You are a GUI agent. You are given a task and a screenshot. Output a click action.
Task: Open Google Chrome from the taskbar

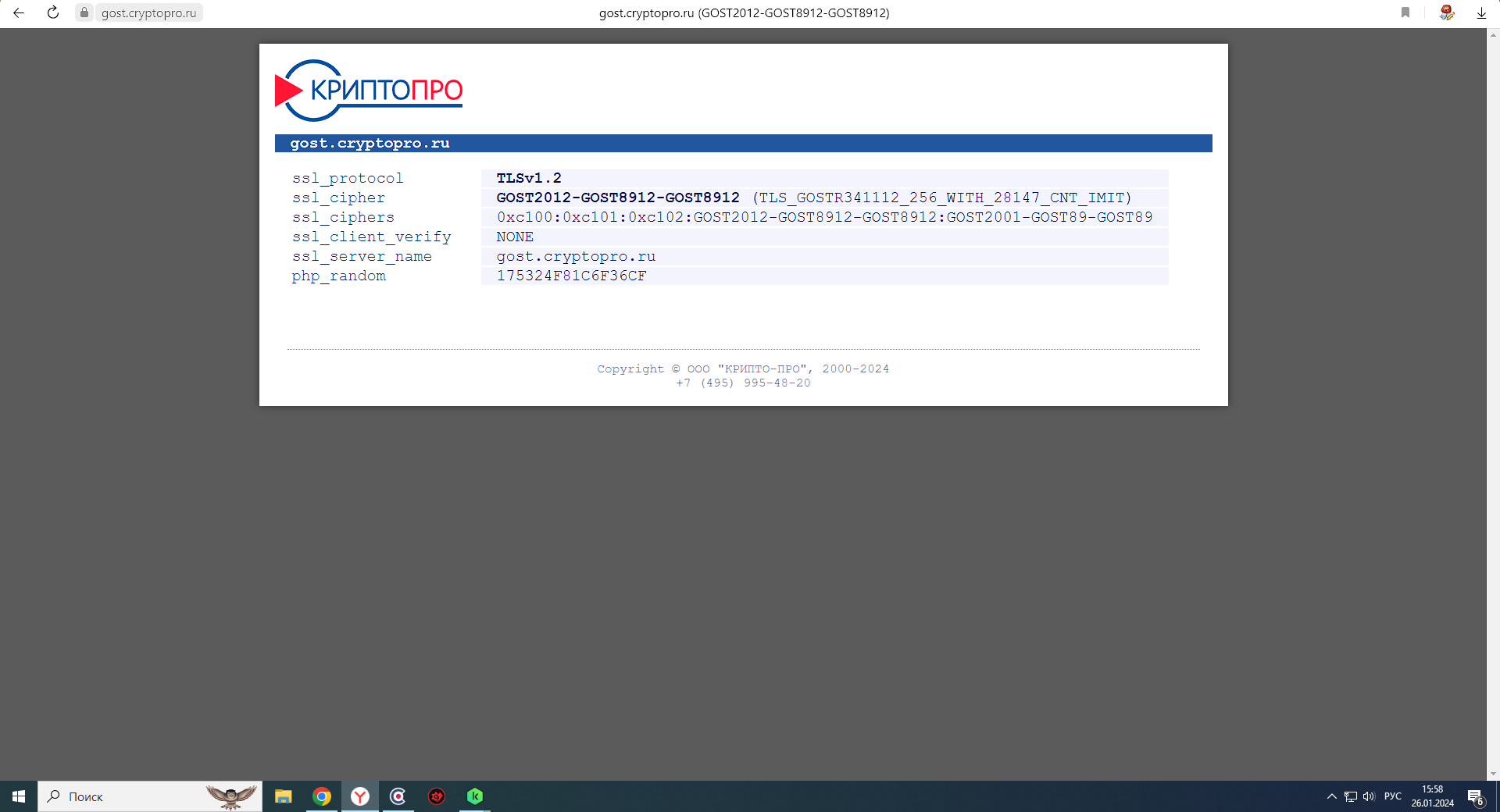point(321,796)
